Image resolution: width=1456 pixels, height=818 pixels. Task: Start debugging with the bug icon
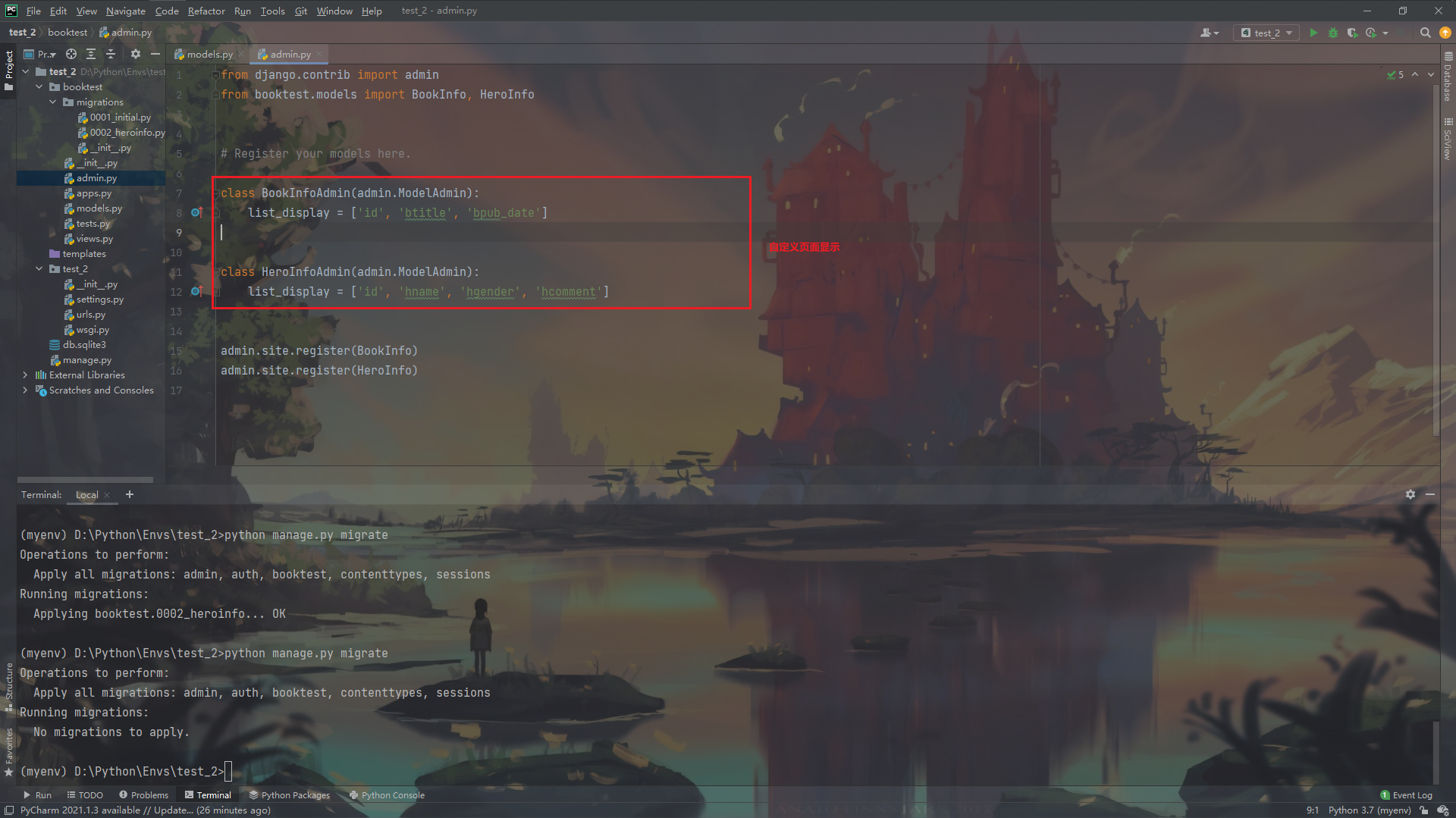click(1332, 33)
